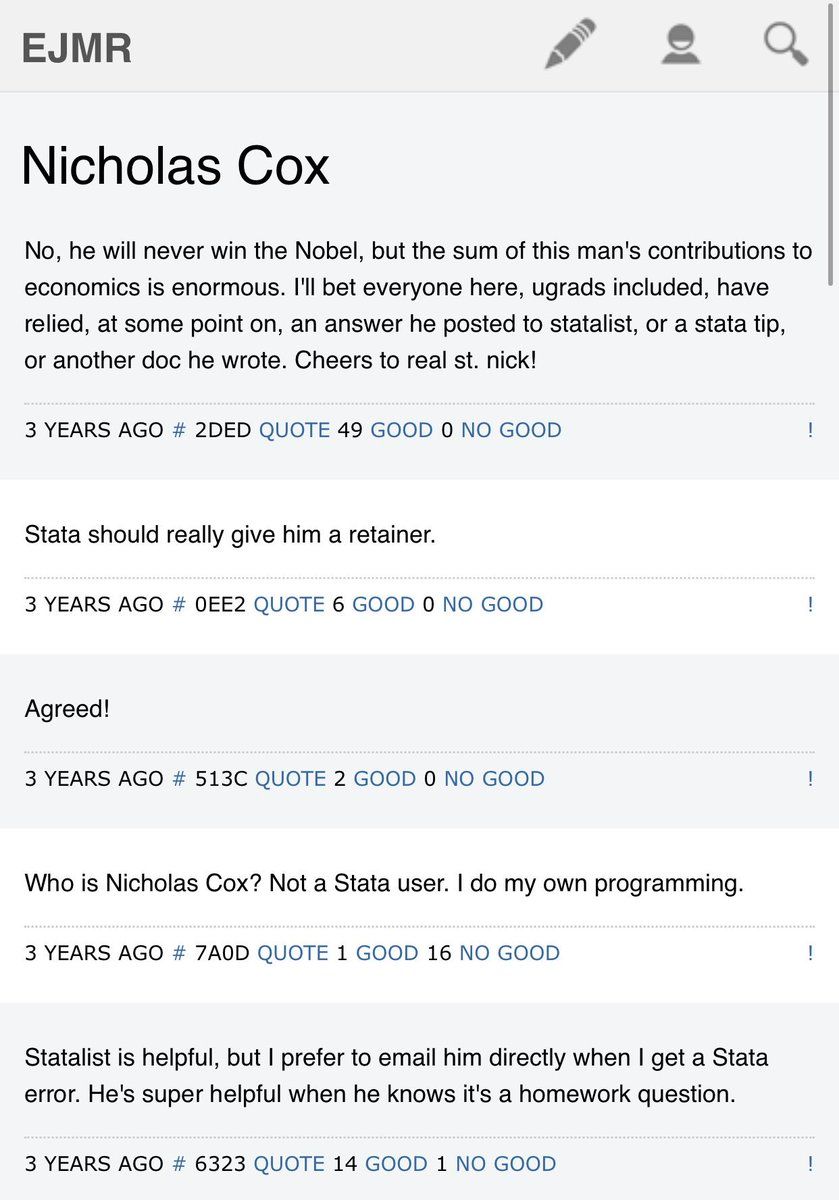Quote the 'Agreed!' post 513C
839x1200 pixels.
[290, 778]
